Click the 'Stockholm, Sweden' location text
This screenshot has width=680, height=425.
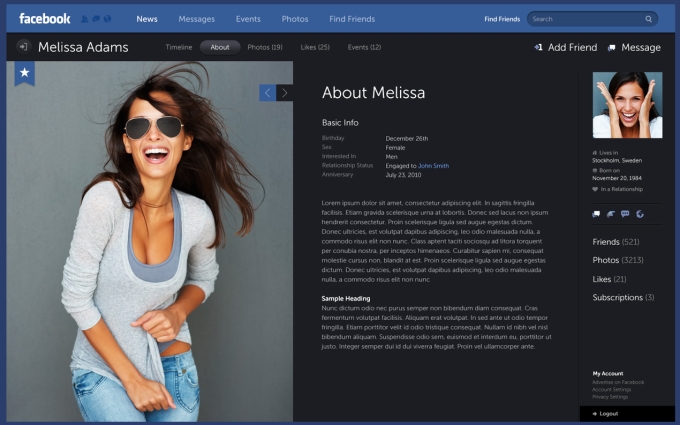tap(617, 160)
